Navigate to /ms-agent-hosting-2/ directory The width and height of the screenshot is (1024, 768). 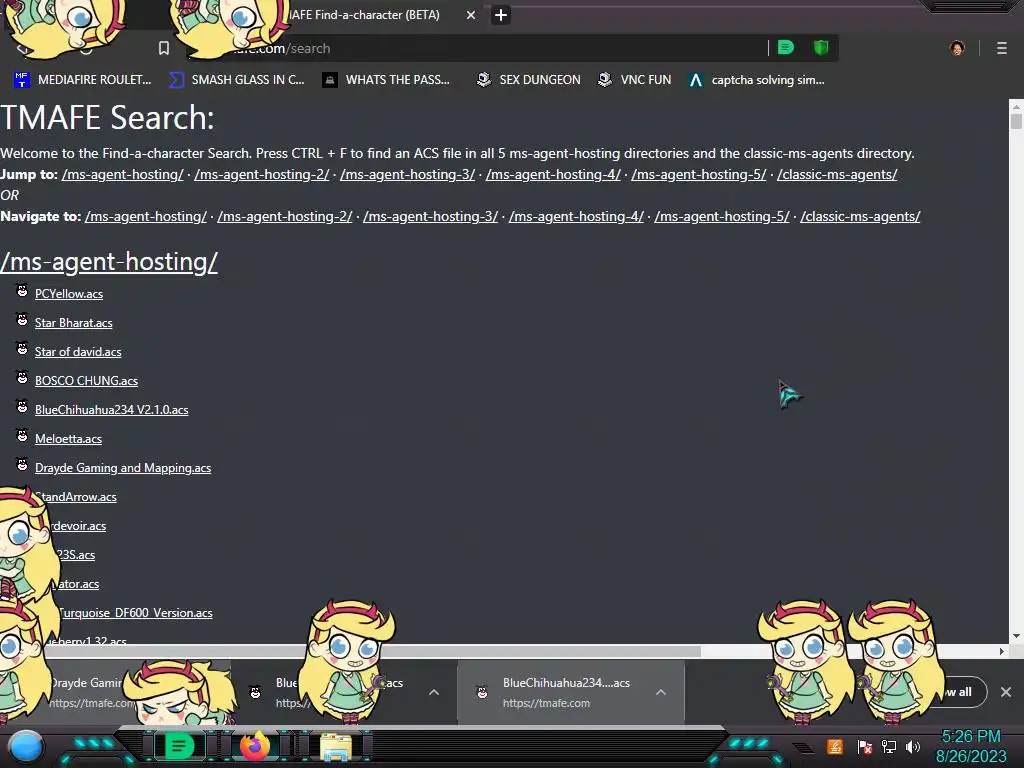285,216
